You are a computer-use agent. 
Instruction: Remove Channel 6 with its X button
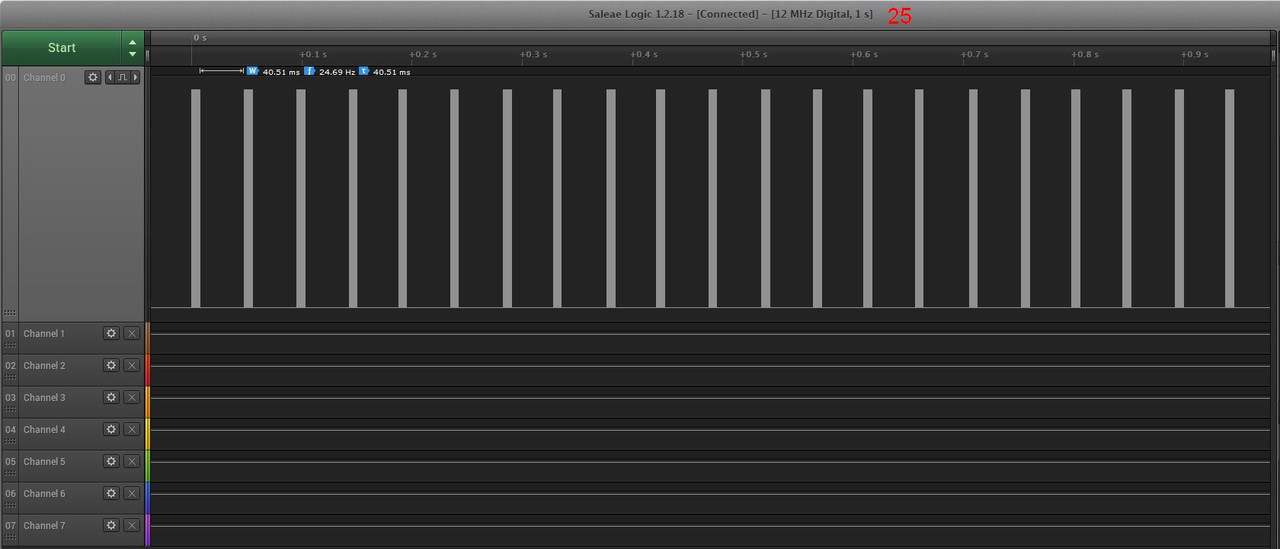(131, 494)
